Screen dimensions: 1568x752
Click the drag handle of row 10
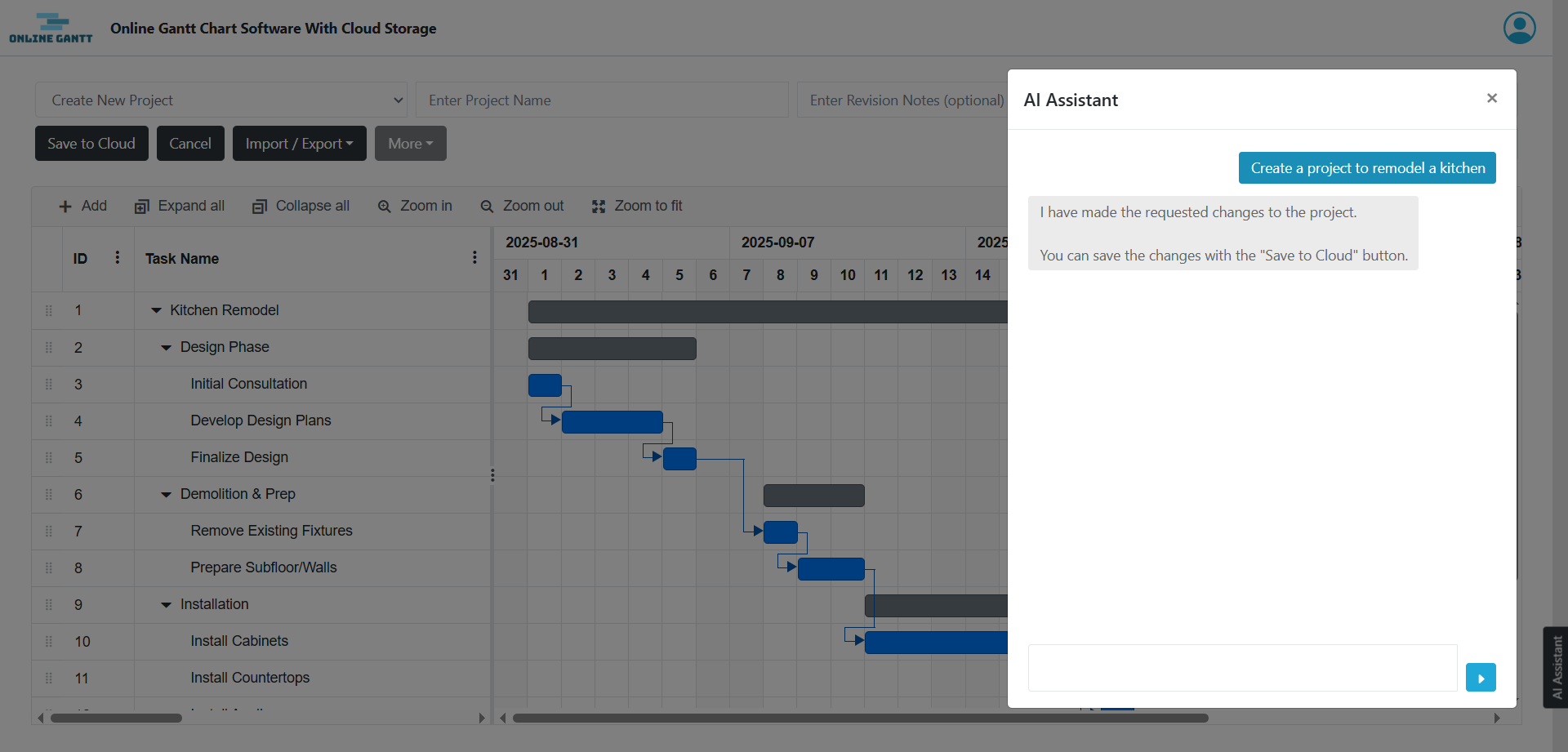click(48, 641)
